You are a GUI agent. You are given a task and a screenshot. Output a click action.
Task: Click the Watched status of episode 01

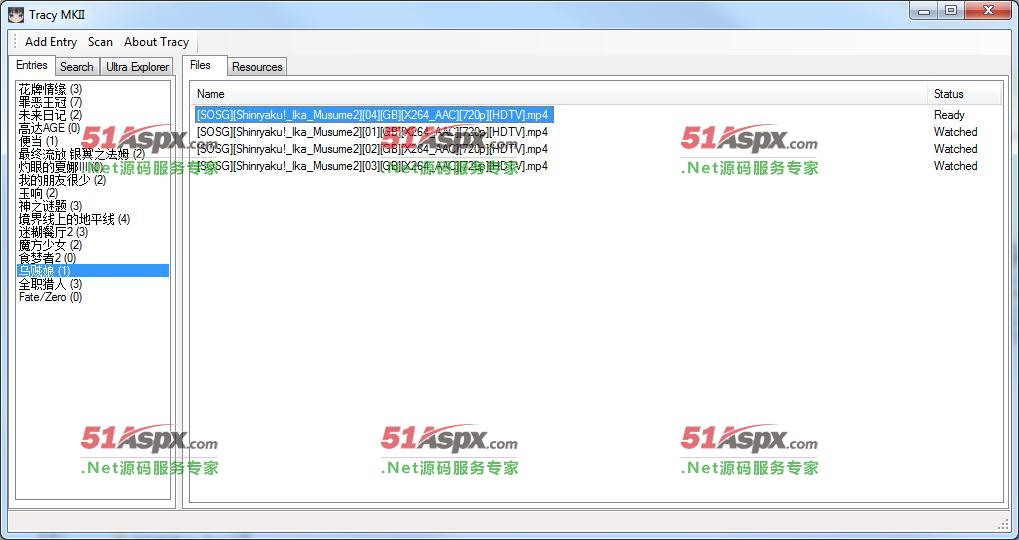pos(955,132)
